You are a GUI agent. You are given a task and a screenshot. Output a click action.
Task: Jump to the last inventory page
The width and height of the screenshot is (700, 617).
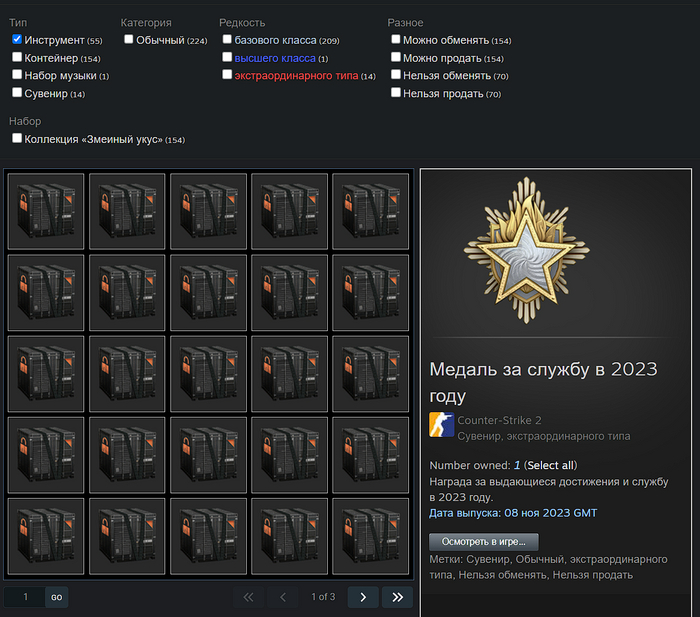pyautogui.click(x=397, y=597)
